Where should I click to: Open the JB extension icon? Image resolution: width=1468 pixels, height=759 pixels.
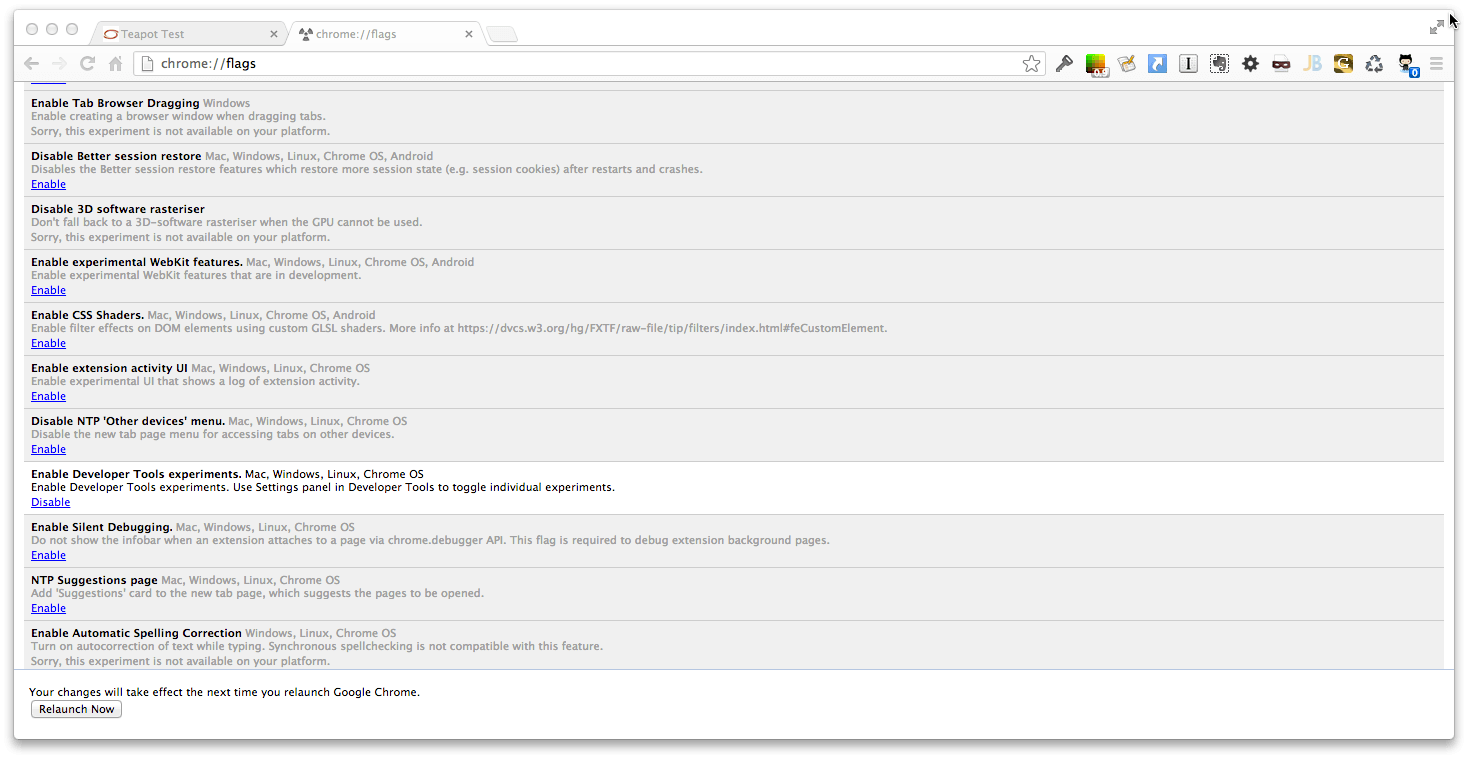click(1312, 64)
